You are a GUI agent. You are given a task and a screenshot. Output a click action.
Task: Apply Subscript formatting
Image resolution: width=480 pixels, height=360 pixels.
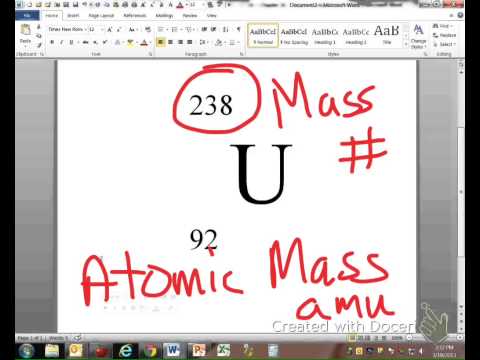click(95, 42)
